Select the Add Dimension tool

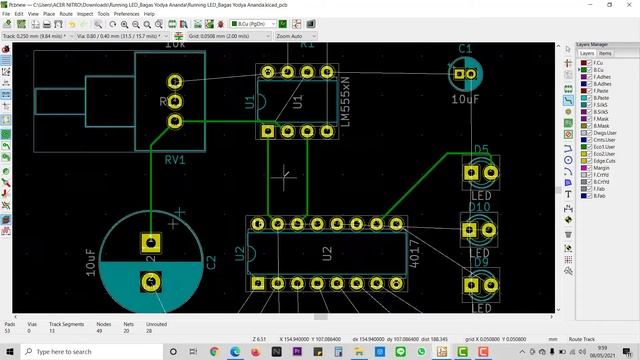tap(568, 209)
